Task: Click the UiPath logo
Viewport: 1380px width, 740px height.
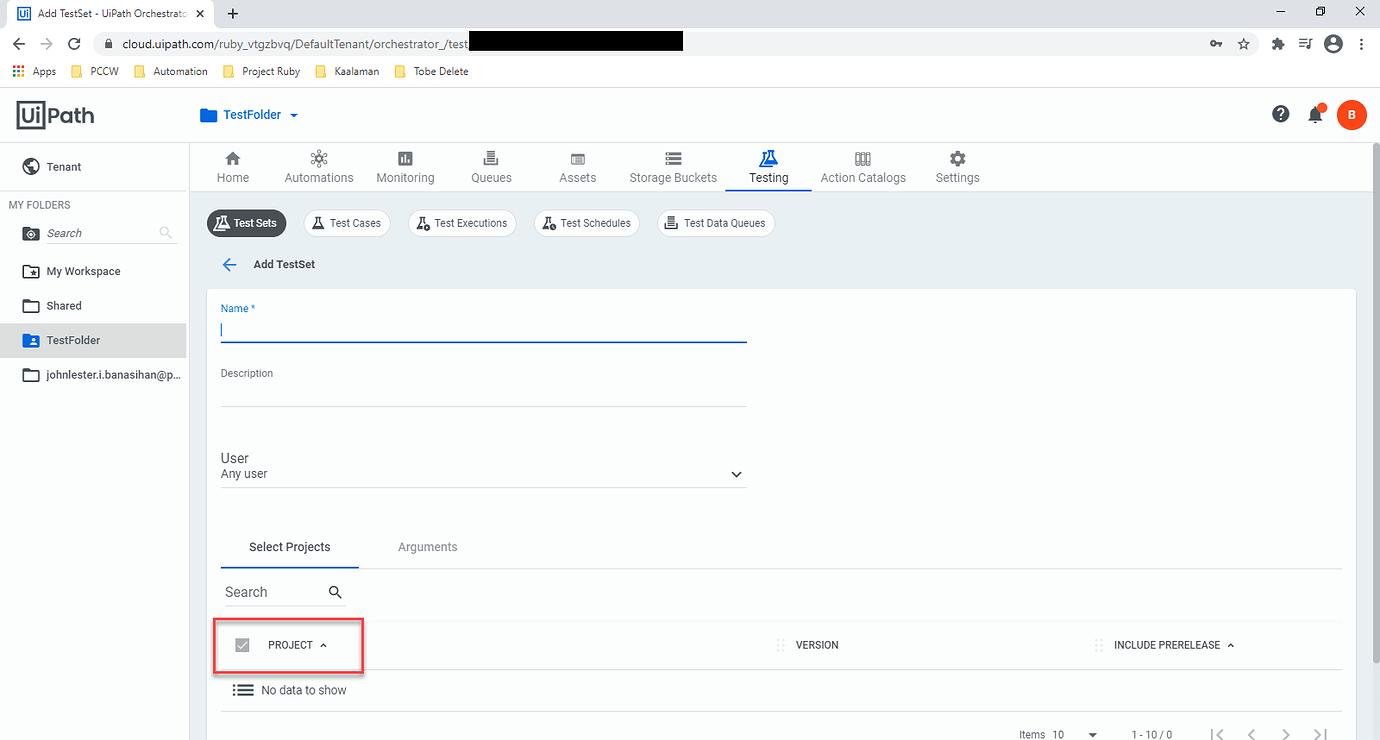Action: click(55, 114)
